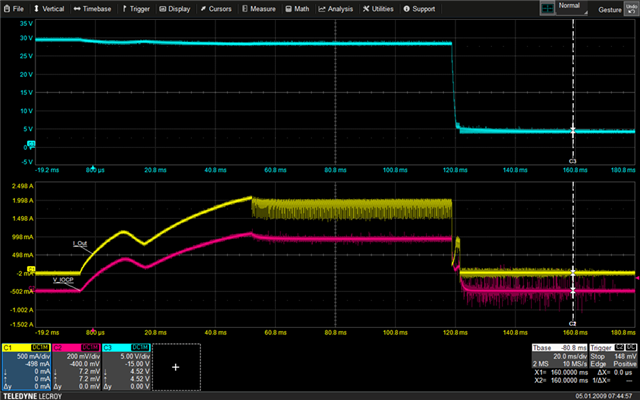Open the Analysis menu

(x=336, y=9)
